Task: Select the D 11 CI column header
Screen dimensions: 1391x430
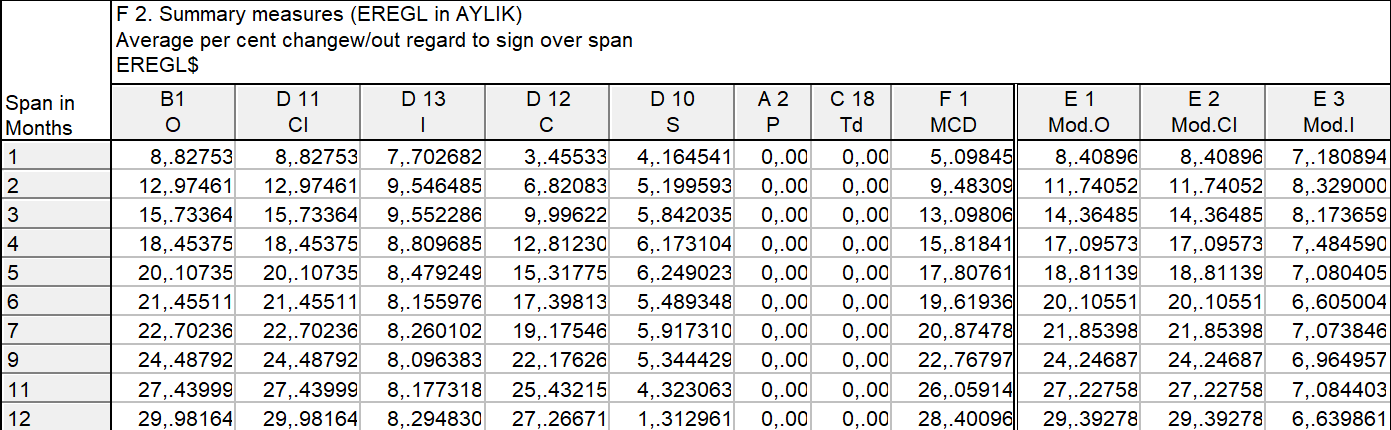Action: point(297,112)
